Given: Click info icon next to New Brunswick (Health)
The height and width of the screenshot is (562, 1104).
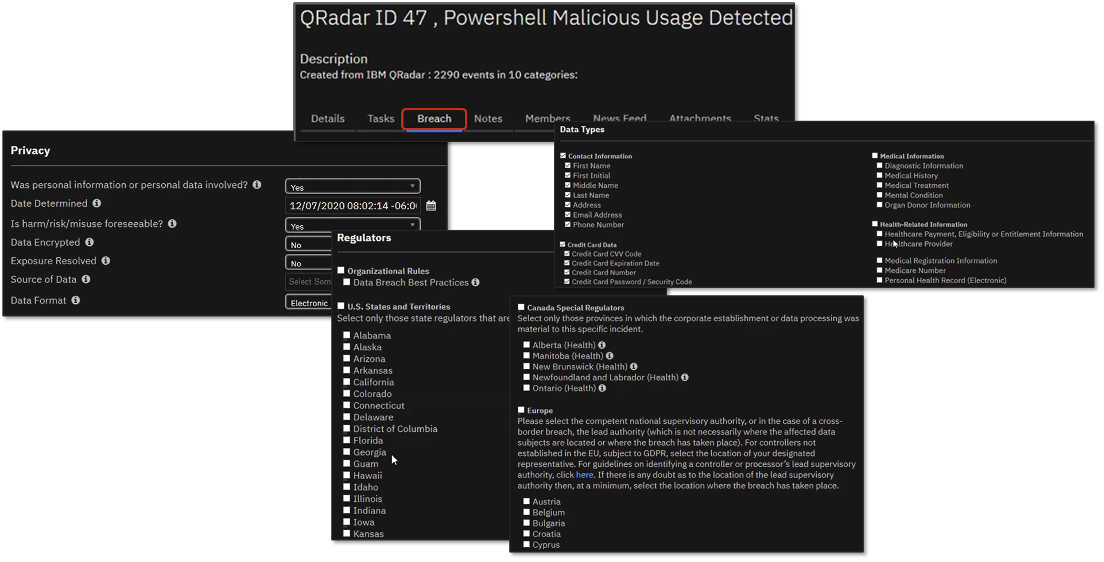Looking at the screenshot, I should click(634, 366).
